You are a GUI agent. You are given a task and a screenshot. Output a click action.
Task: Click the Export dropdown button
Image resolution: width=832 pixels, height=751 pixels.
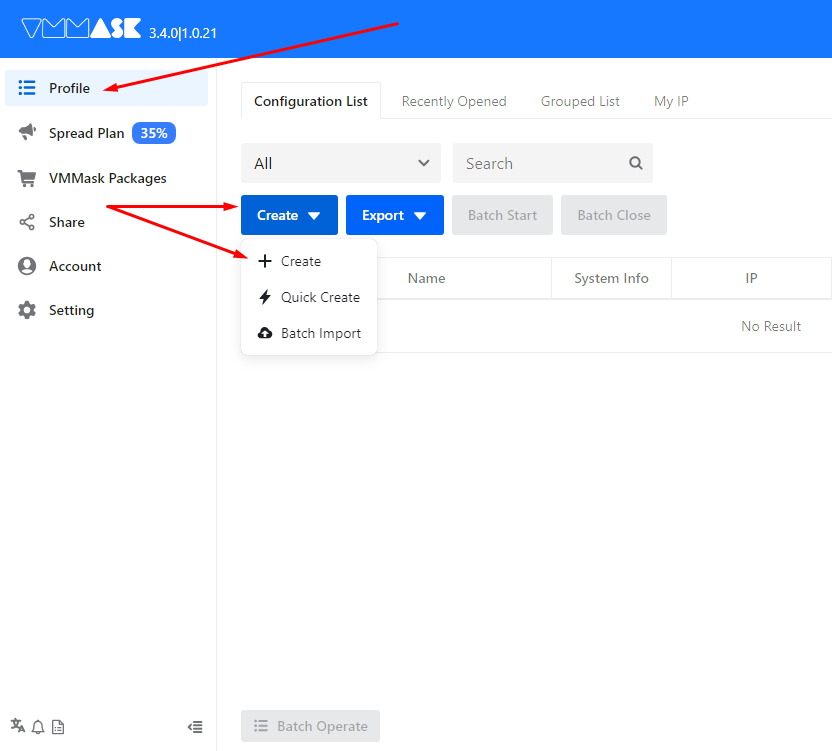tap(395, 215)
